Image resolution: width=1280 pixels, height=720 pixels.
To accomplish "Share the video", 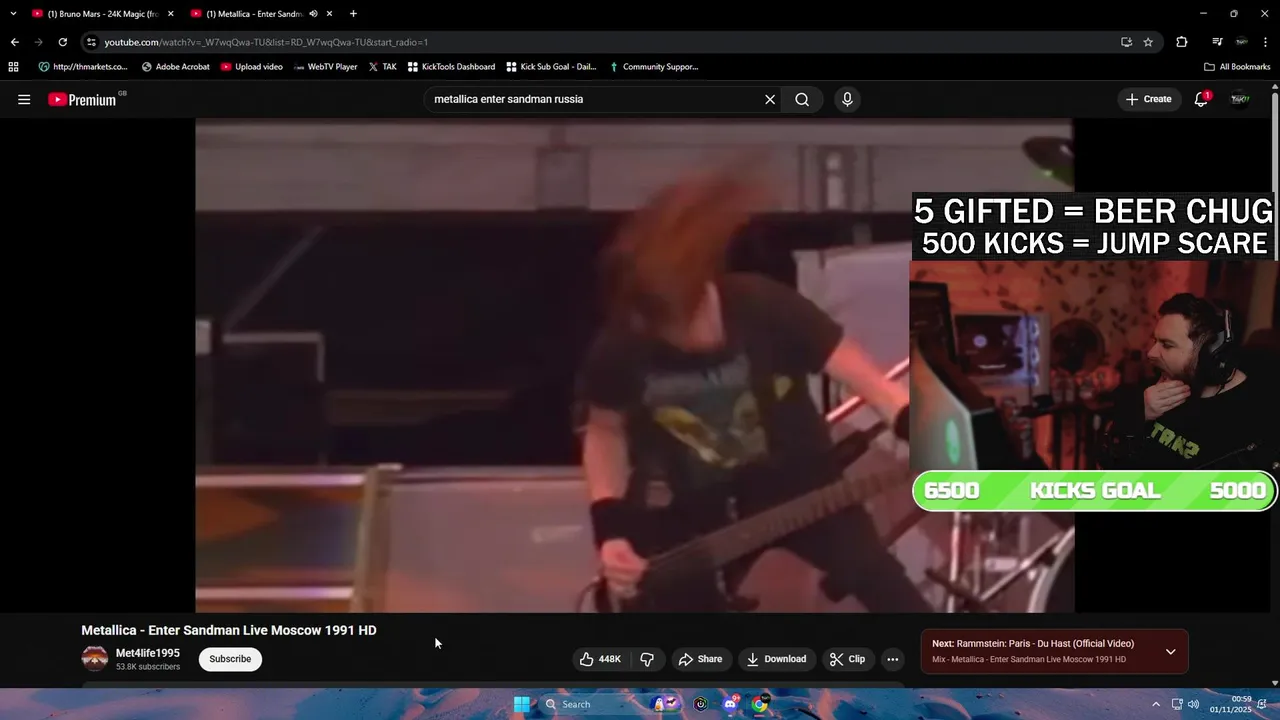I will [700, 659].
